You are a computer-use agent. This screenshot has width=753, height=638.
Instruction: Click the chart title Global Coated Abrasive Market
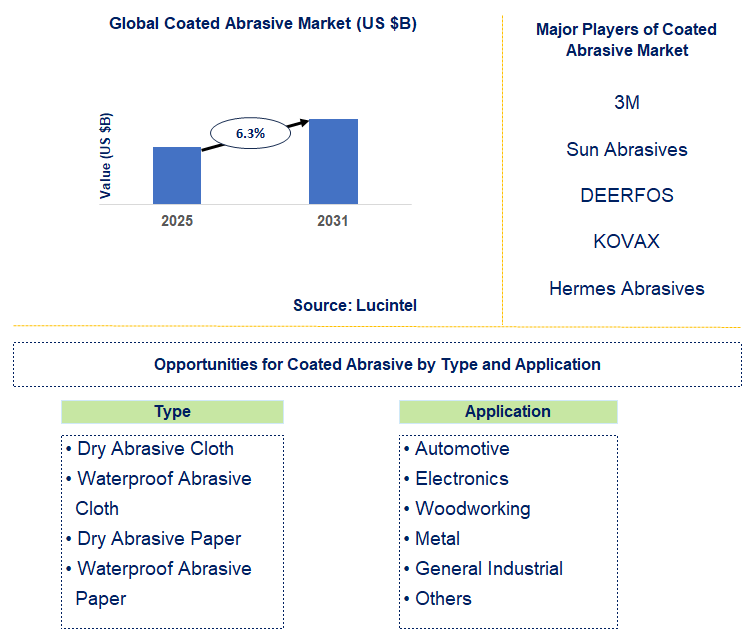coord(263,24)
